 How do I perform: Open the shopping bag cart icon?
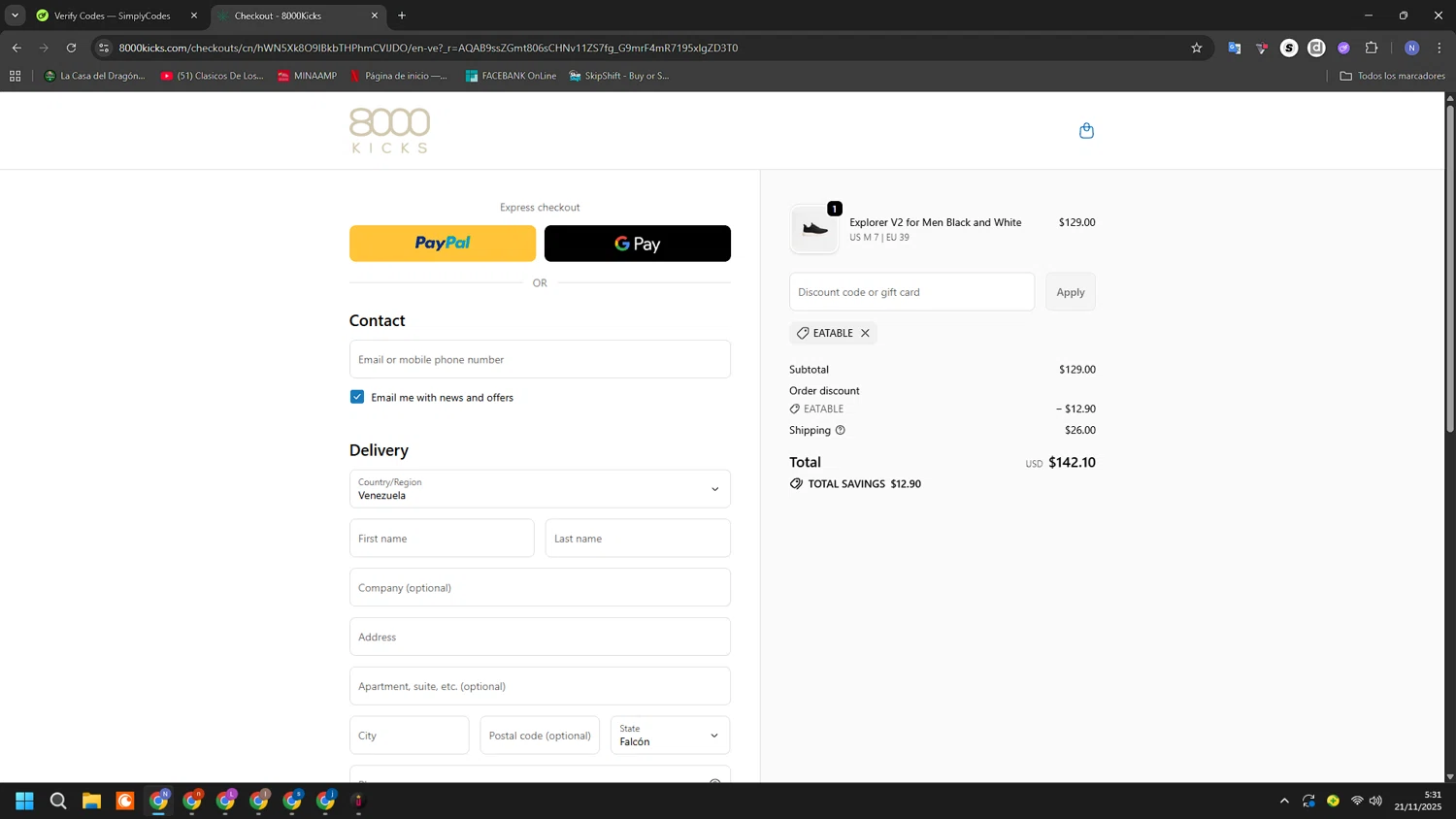tap(1086, 131)
